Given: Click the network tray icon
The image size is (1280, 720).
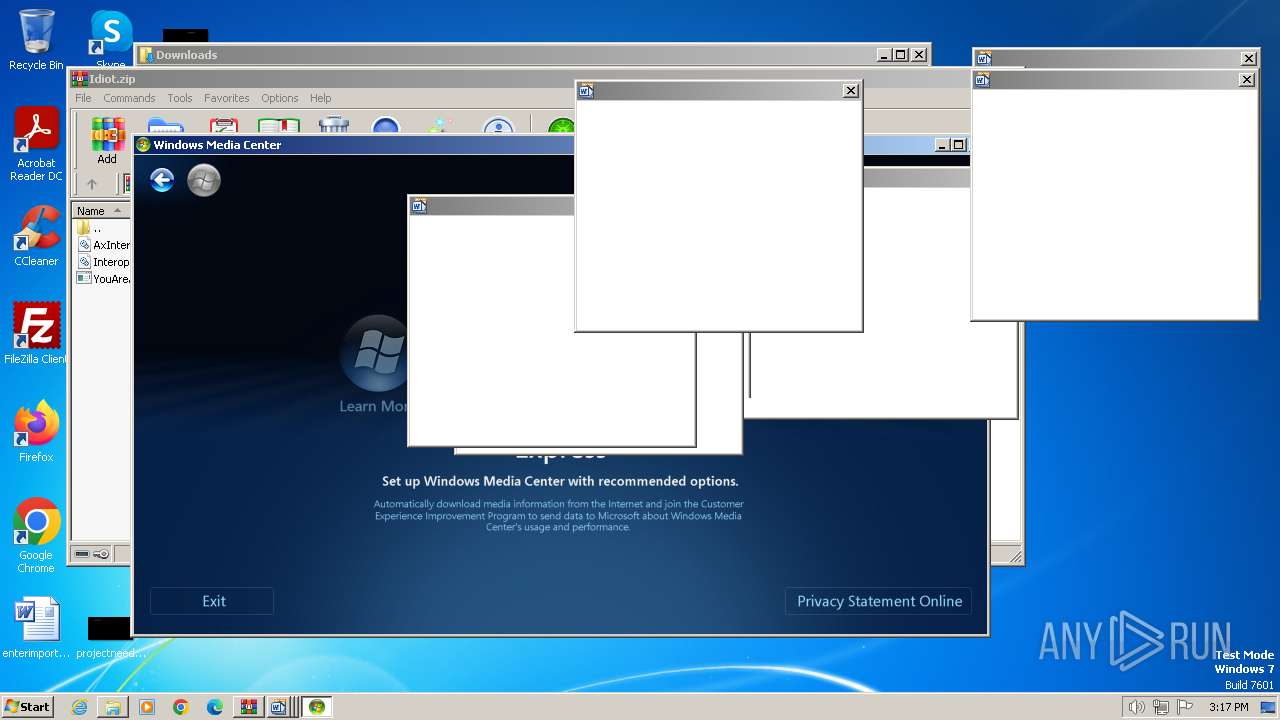Looking at the screenshot, I should [x=1161, y=707].
